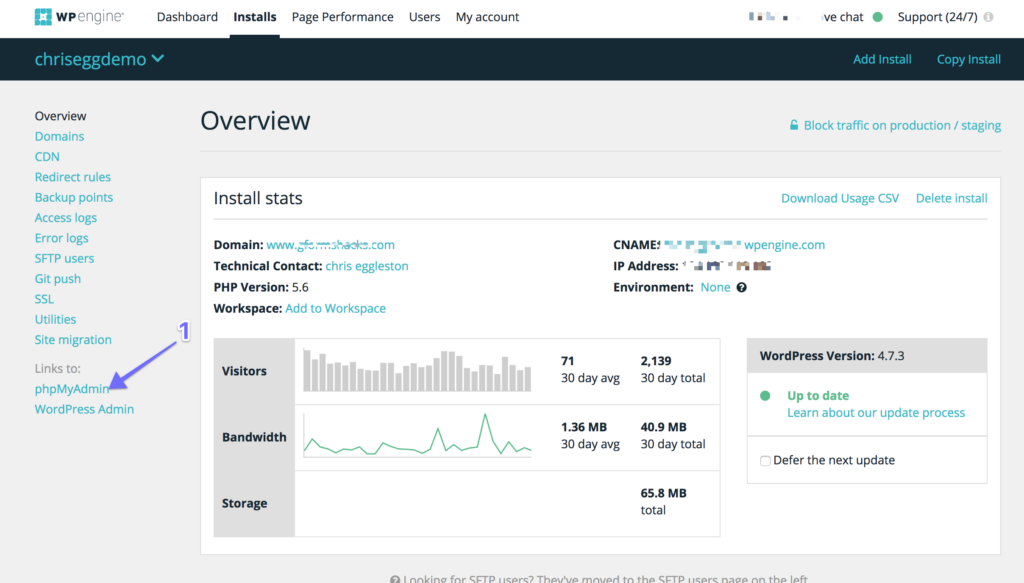The image size is (1024, 583).
Task: Click the WP Engine logo
Action: (79, 17)
